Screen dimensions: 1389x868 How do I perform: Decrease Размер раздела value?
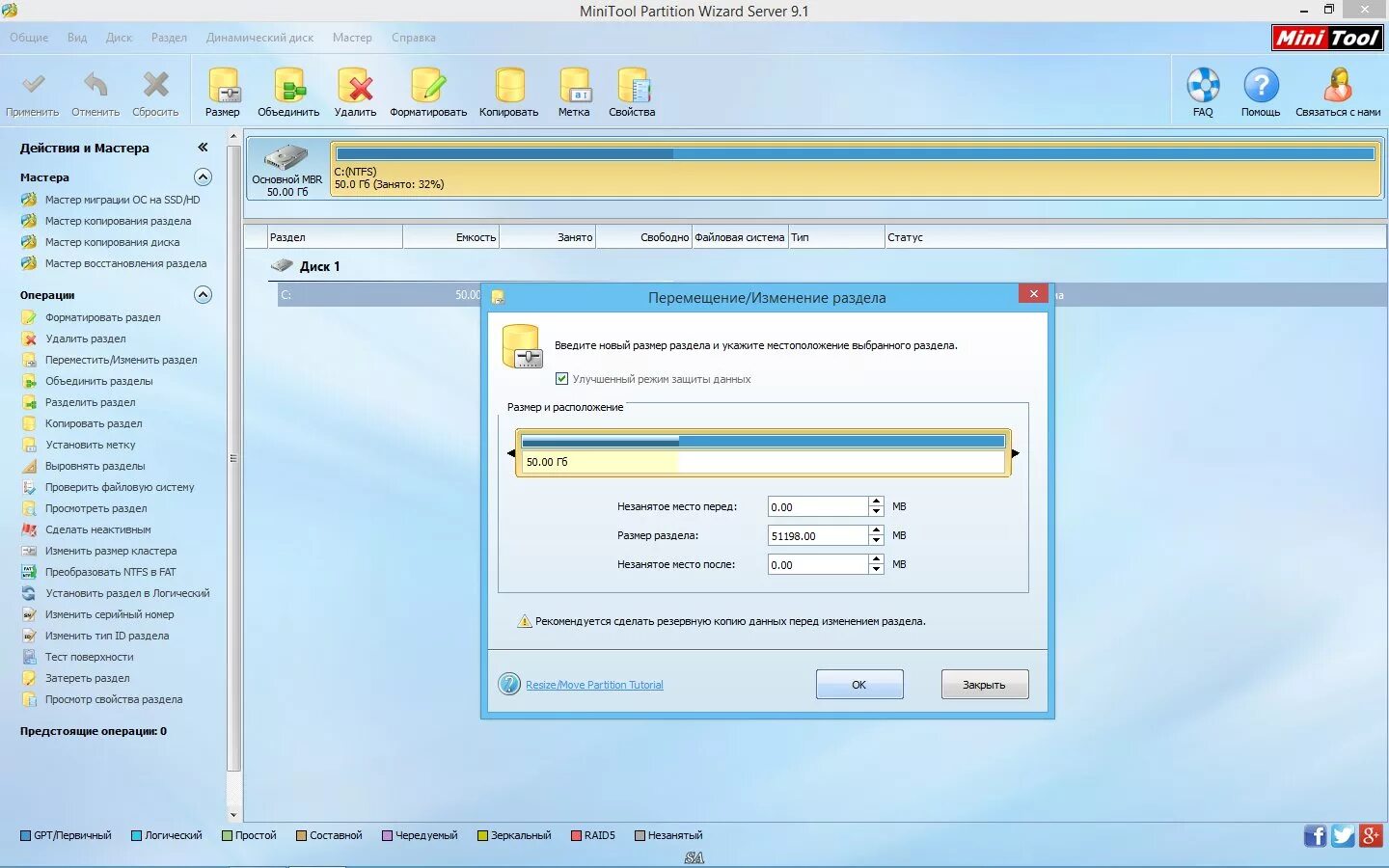876,540
